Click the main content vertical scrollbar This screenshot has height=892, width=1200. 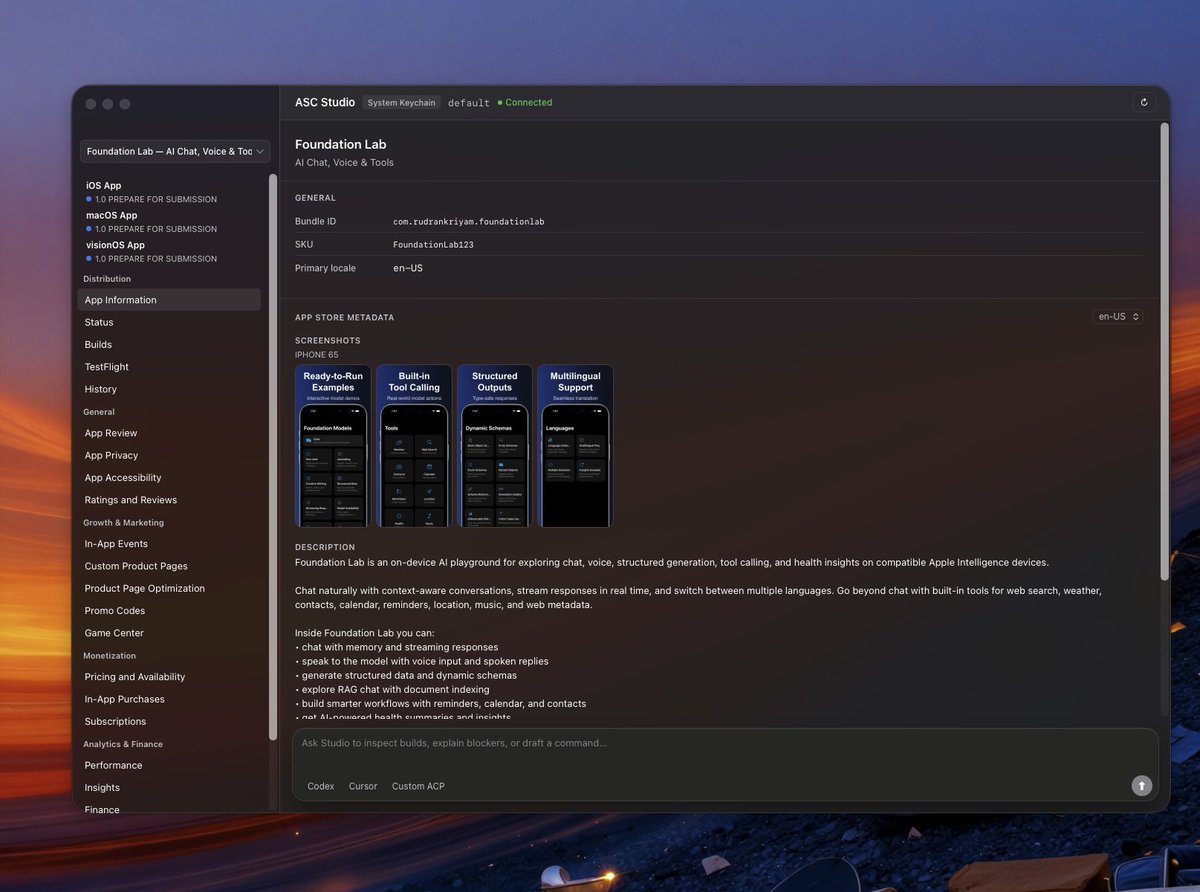pyautogui.click(x=1163, y=350)
